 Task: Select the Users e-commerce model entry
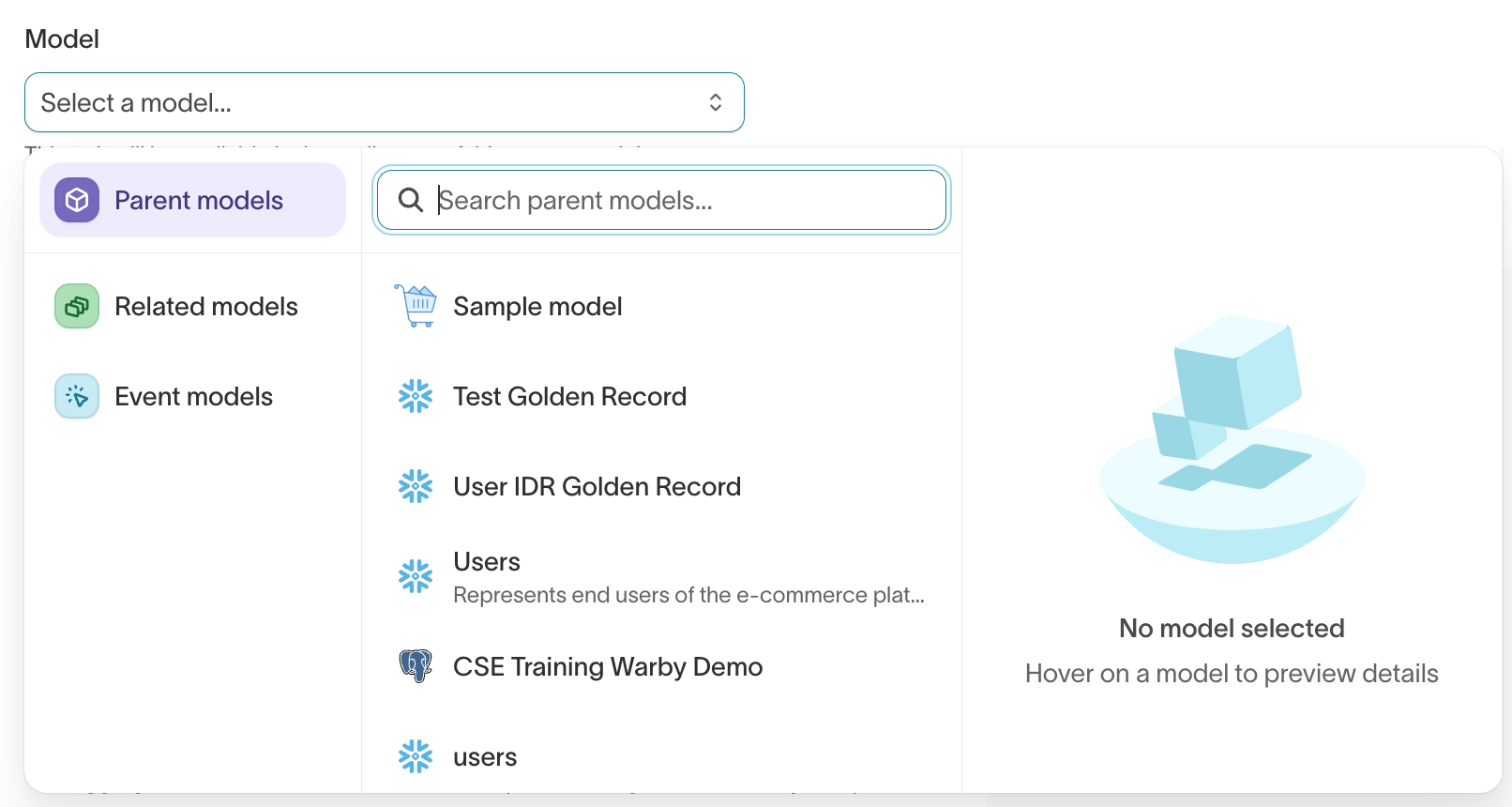[x=661, y=576]
